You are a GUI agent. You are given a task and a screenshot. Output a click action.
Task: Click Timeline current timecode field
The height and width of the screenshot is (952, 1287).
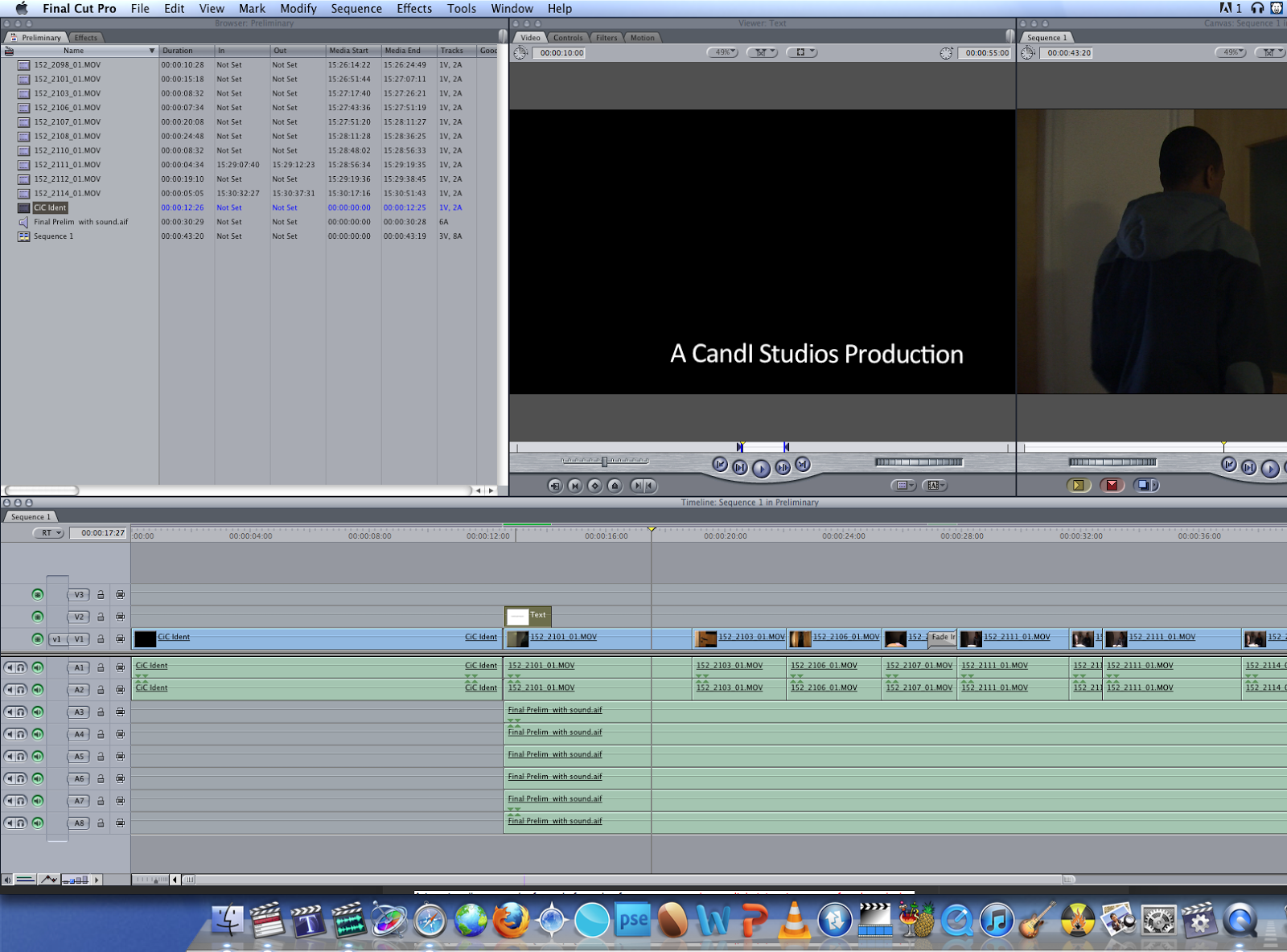click(99, 533)
